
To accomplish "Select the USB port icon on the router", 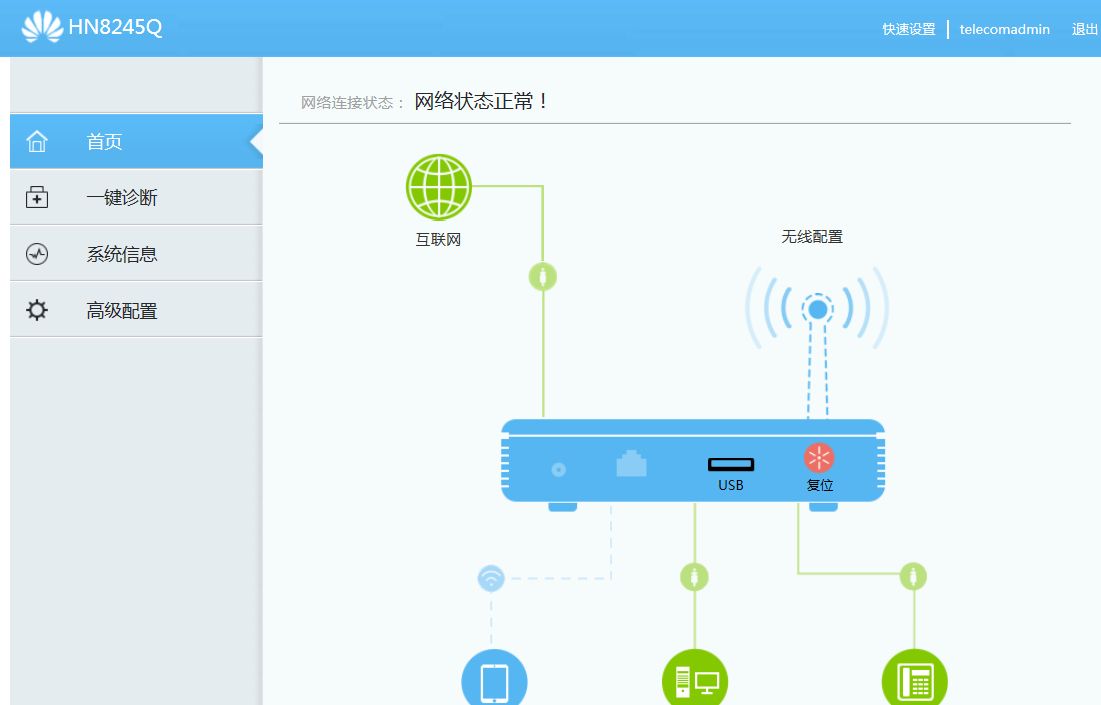I will (731, 462).
